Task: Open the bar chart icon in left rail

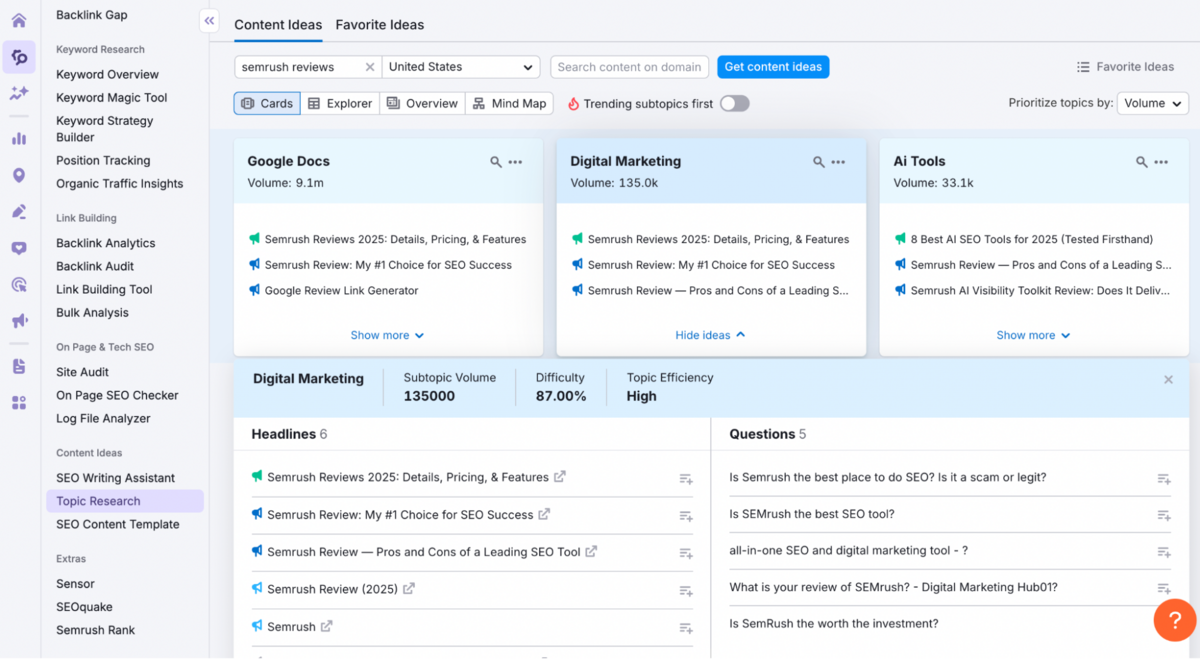Action: point(19,138)
